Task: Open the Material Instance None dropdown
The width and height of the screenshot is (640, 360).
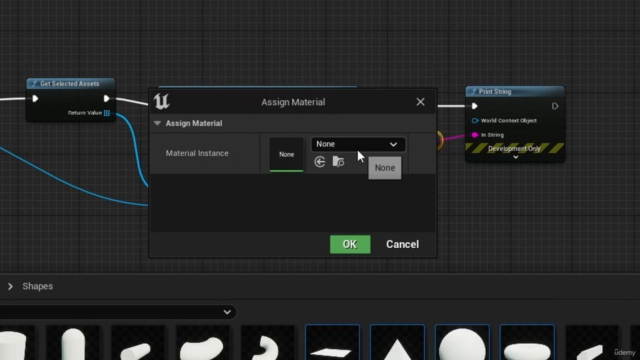Action: point(358,144)
